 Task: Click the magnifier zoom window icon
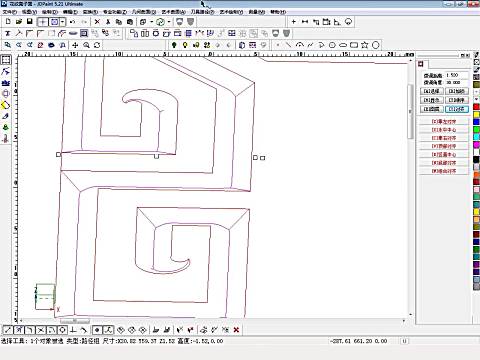point(86,45)
